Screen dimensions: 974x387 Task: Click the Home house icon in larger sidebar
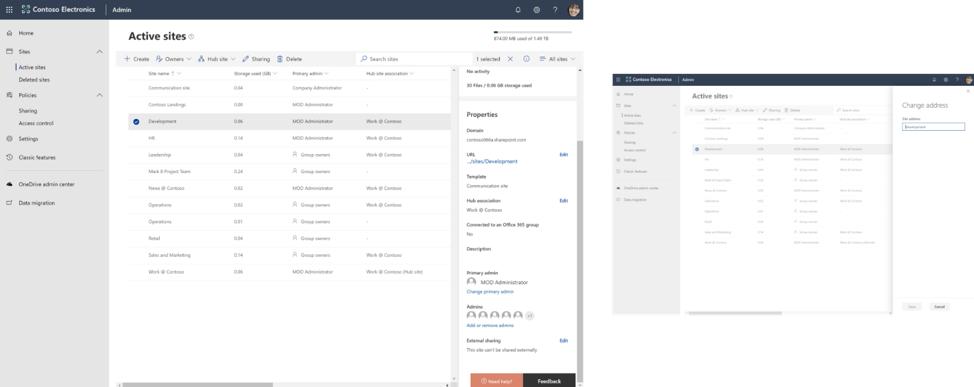click(x=9, y=33)
